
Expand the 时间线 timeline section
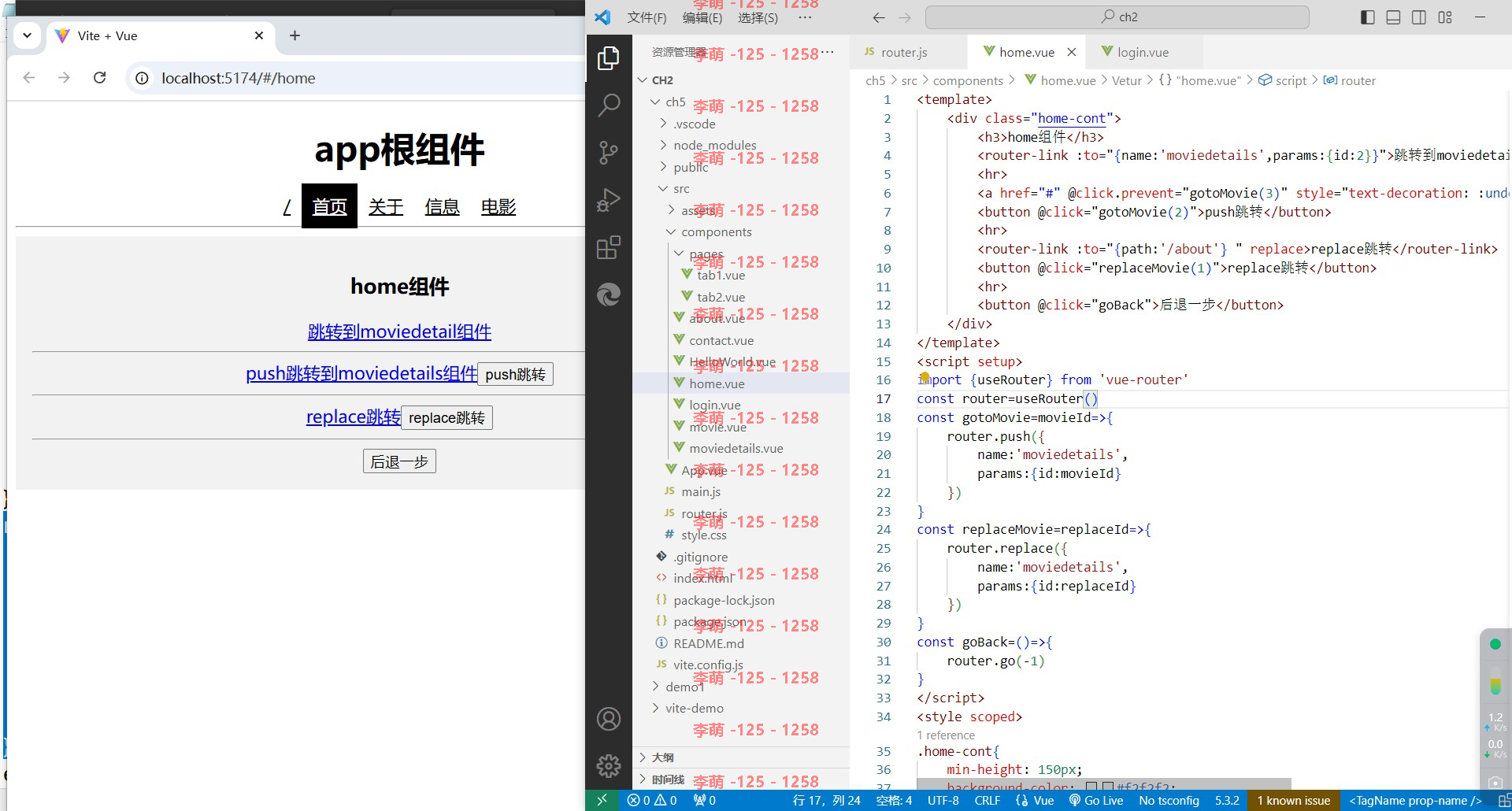[740, 780]
